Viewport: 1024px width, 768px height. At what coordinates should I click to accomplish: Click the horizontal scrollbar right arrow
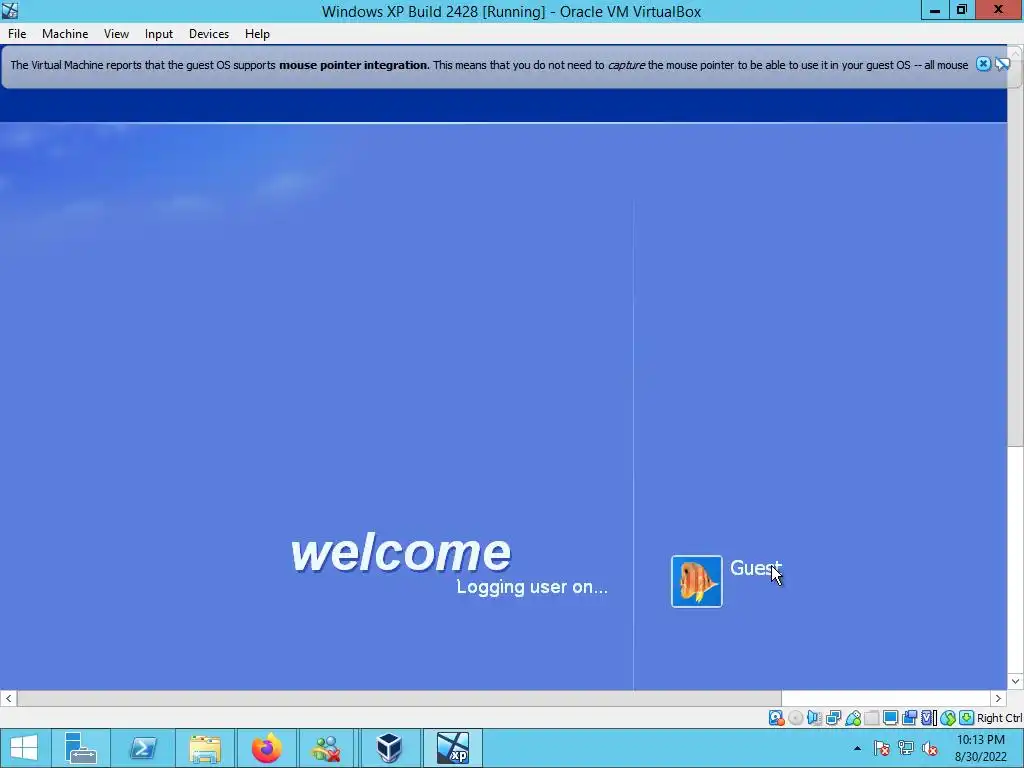point(998,698)
